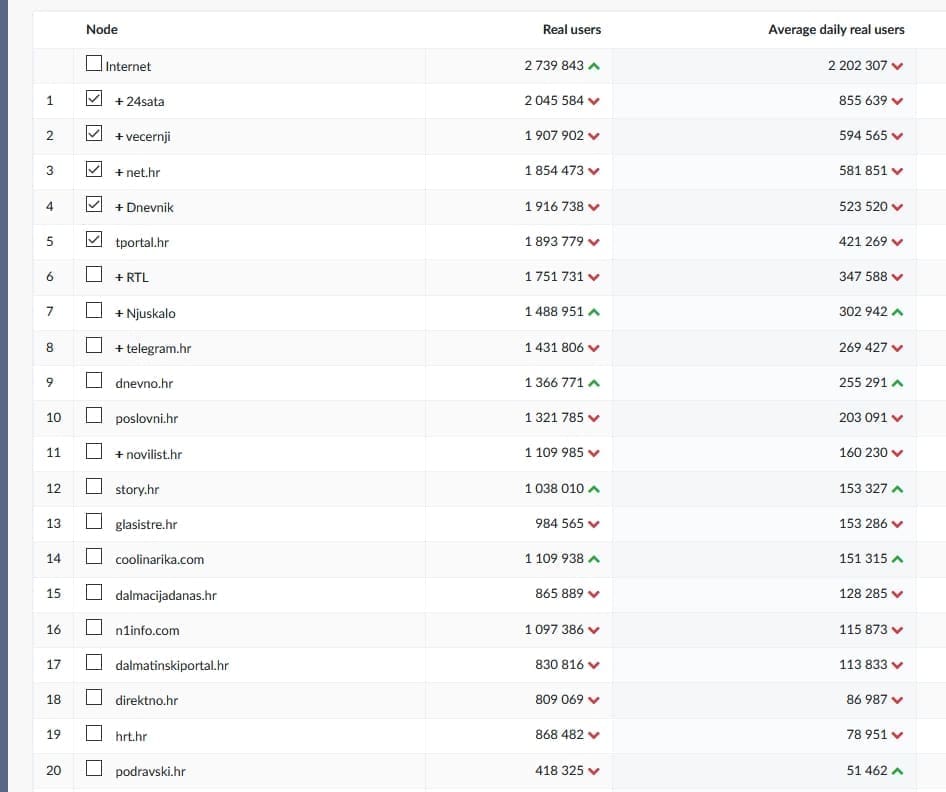Click red down arrow beside 24sata's 2 045 584

point(595,101)
